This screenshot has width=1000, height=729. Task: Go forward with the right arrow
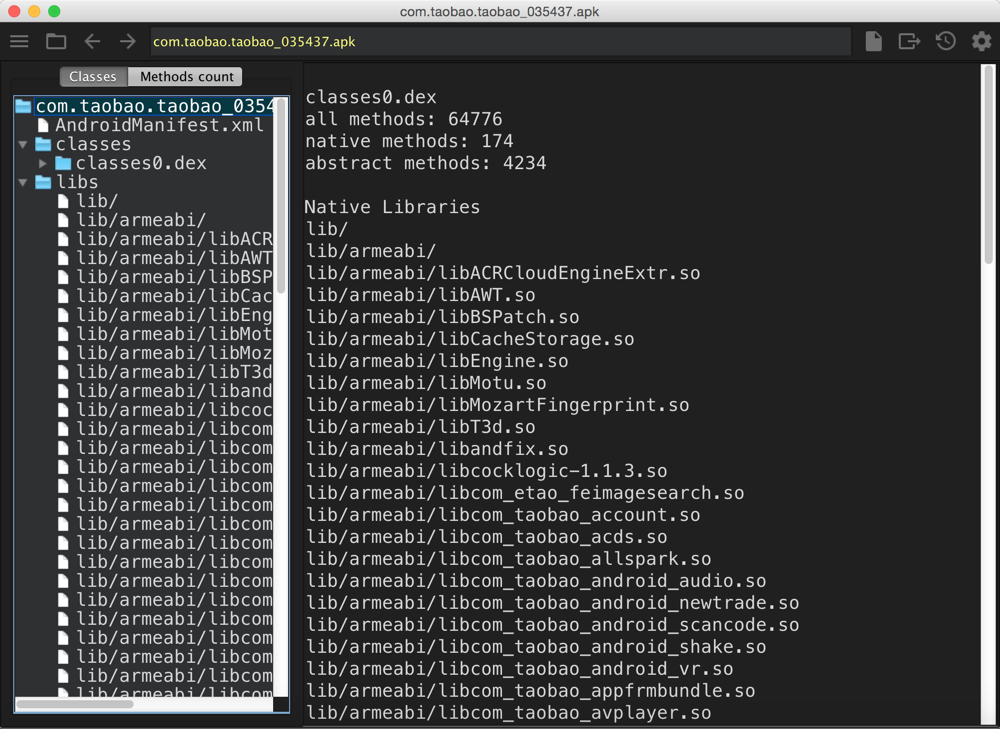pyautogui.click(x=128, y=42)
